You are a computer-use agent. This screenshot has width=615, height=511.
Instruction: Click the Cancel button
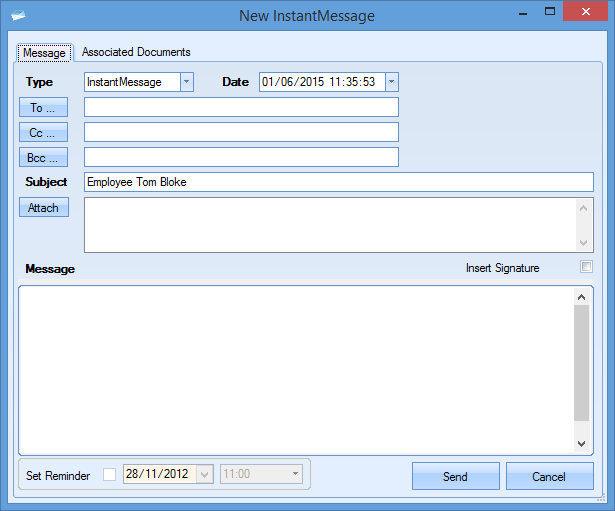click(549, 476)
